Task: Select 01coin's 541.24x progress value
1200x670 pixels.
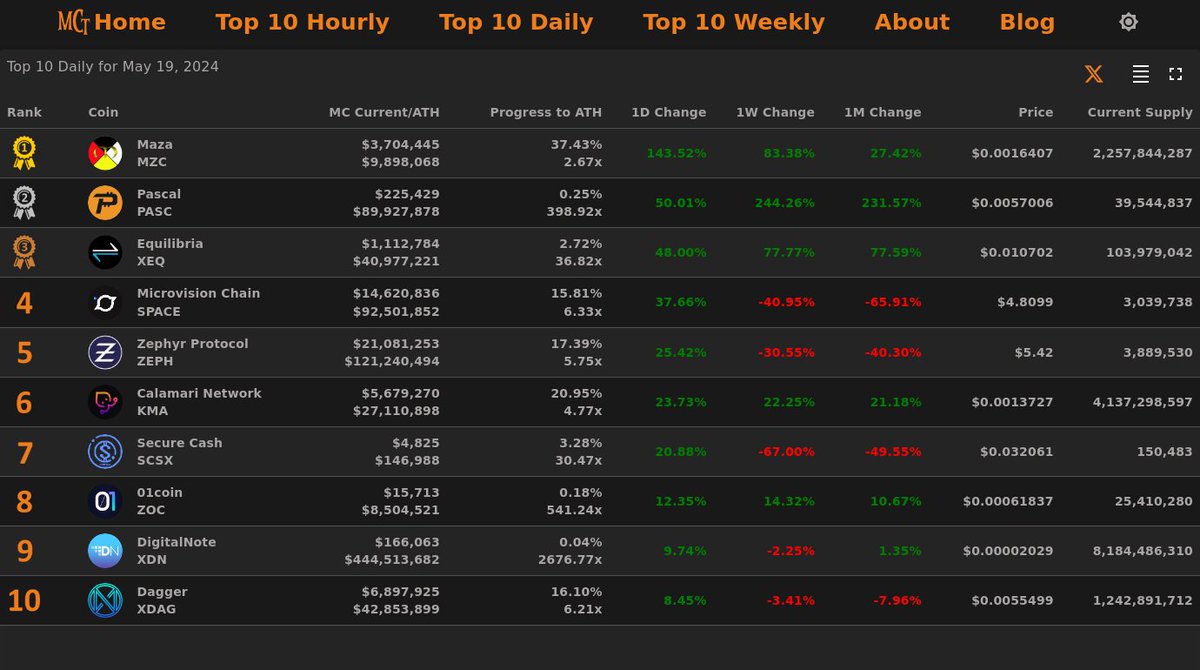Action: pos(574,510)
